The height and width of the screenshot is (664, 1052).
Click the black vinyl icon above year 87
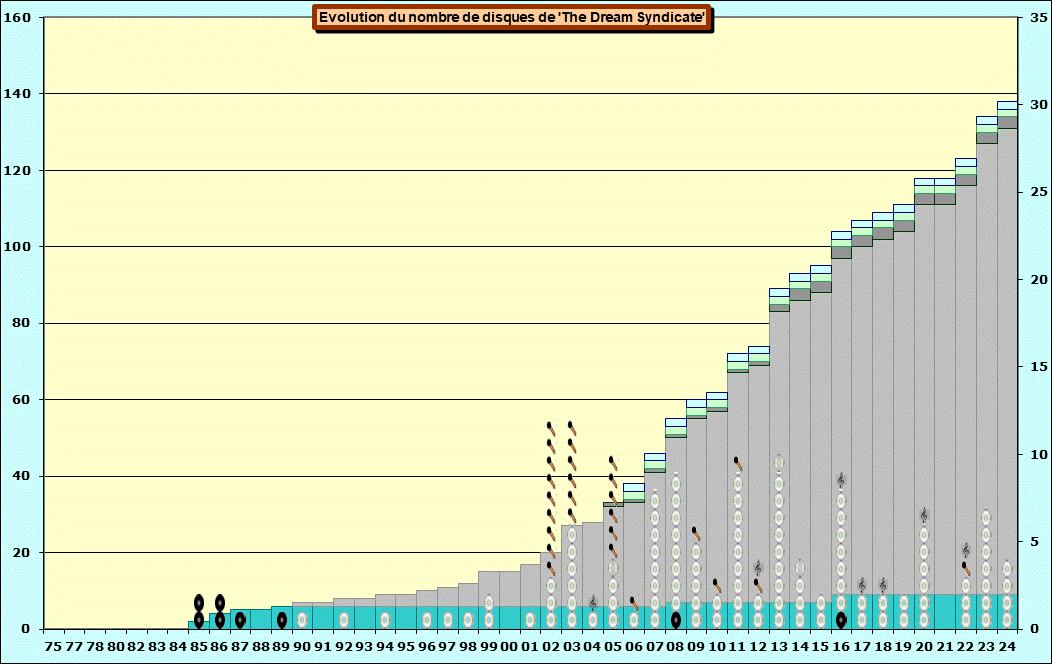click(x=240, y=620)
